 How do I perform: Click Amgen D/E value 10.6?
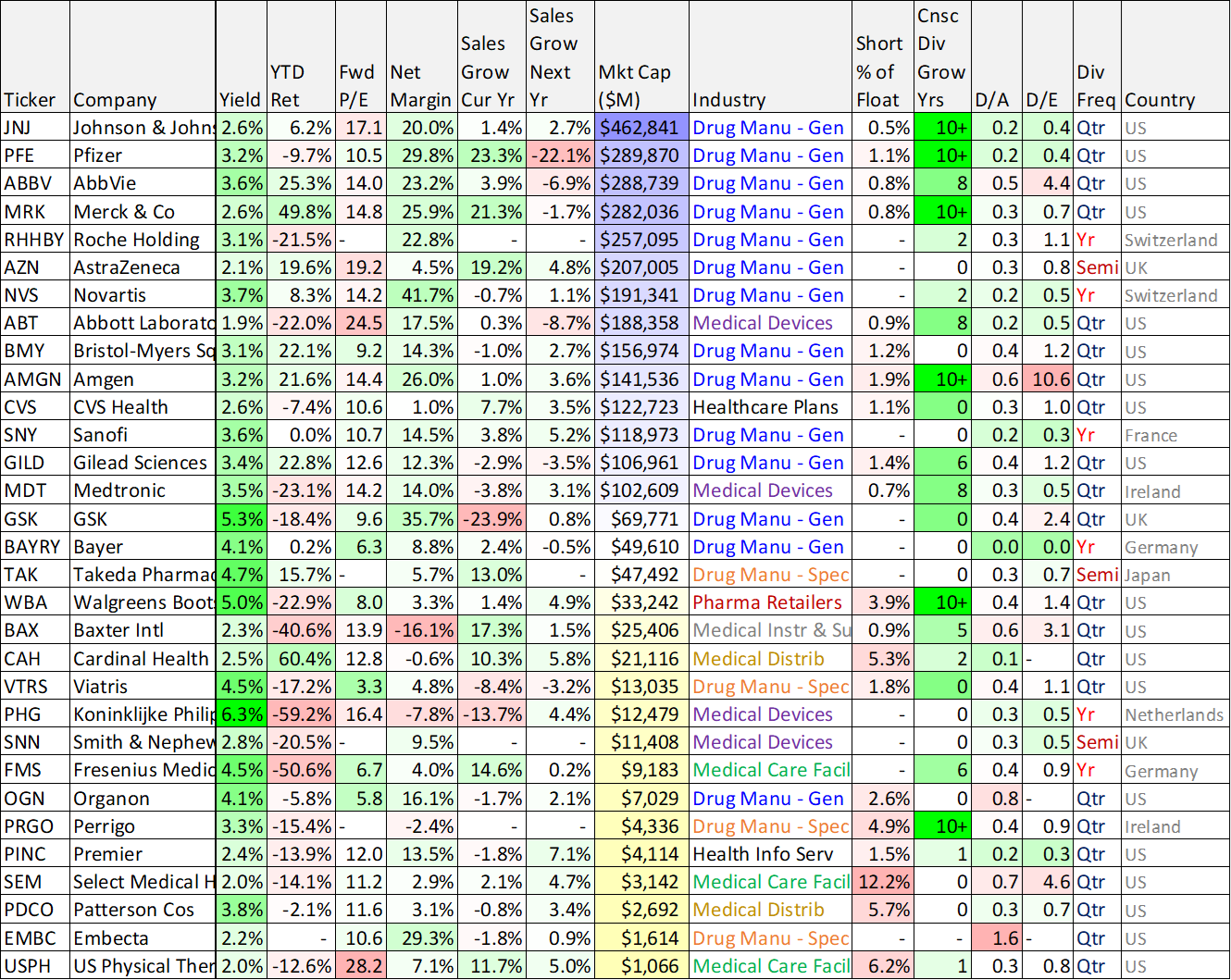coord(1048,379)
